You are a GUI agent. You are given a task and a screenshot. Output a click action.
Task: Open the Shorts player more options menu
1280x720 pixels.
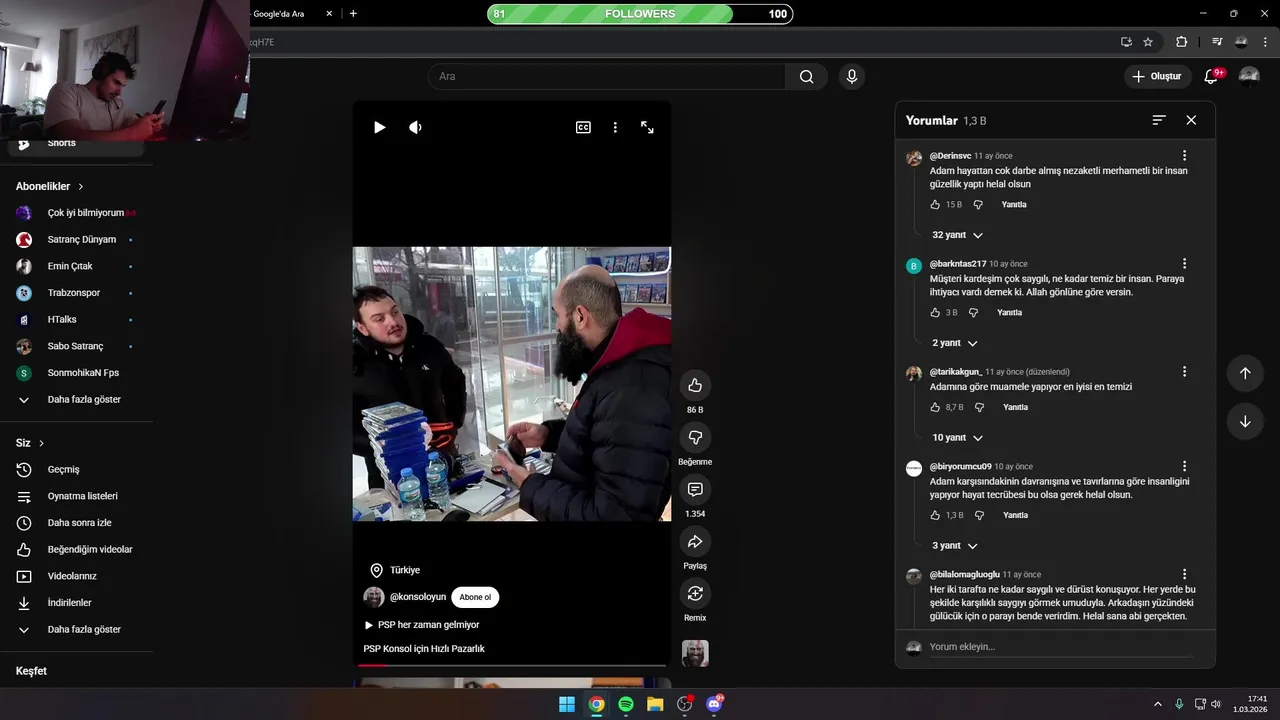[615, 127]
